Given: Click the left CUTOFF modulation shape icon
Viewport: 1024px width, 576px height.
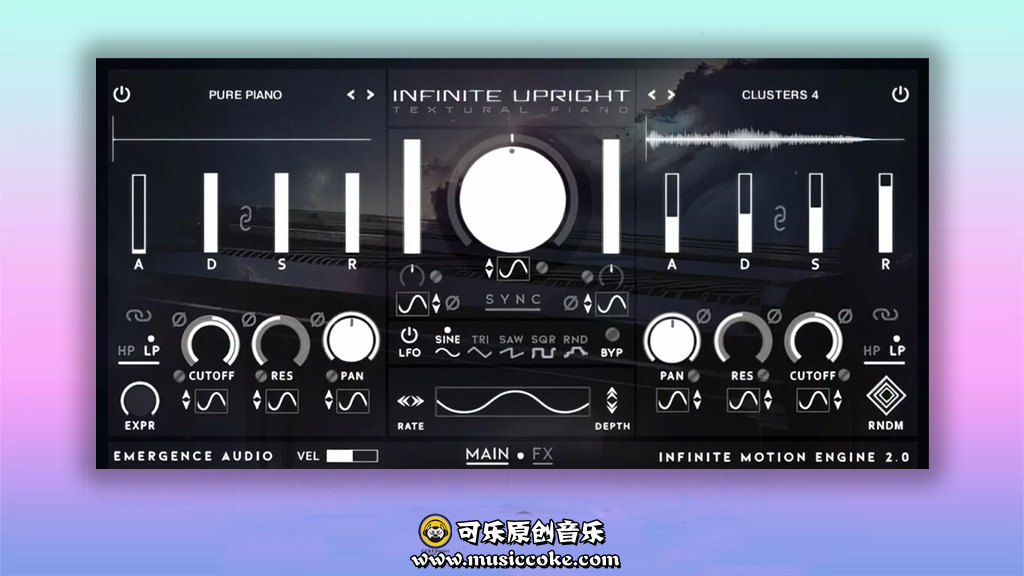Looking at the screenshot, I should [212, 401].
